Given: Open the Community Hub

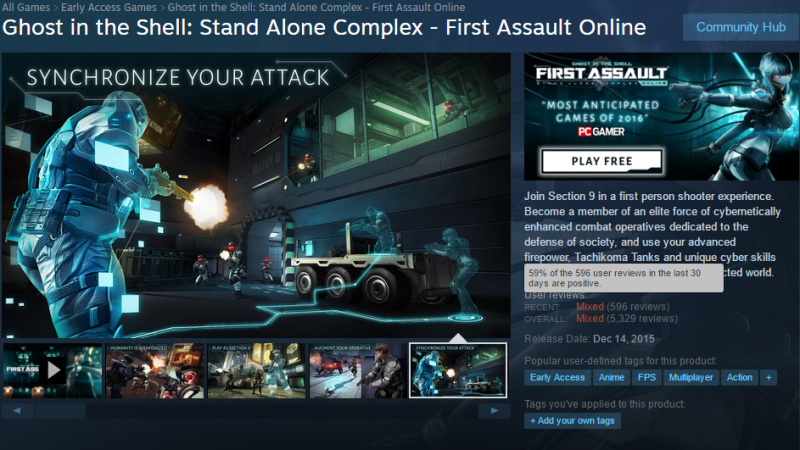Looking at the screenshot, I should coord(741,27).
